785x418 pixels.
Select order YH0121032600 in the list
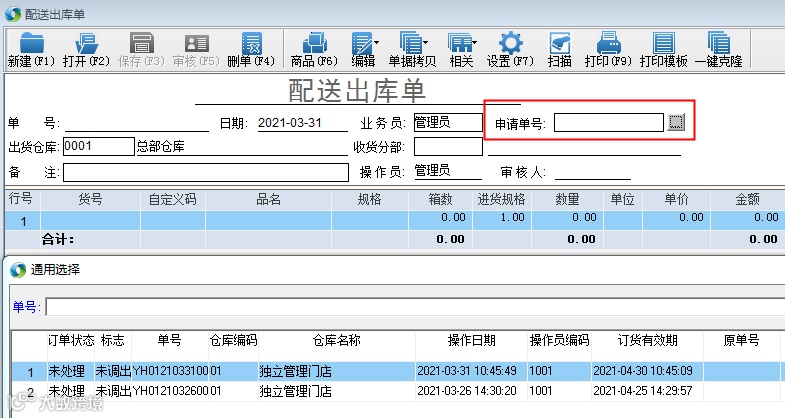170,391
